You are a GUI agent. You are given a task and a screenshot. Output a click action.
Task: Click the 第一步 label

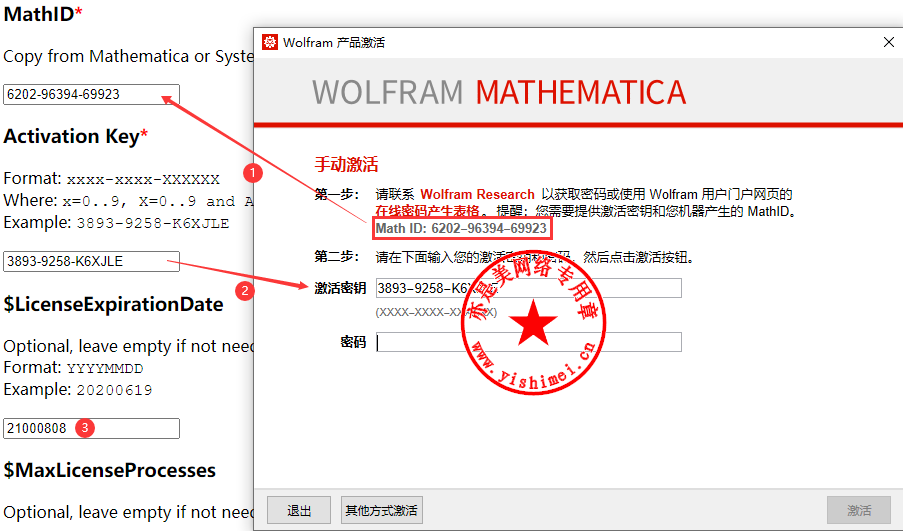(337, 194)
